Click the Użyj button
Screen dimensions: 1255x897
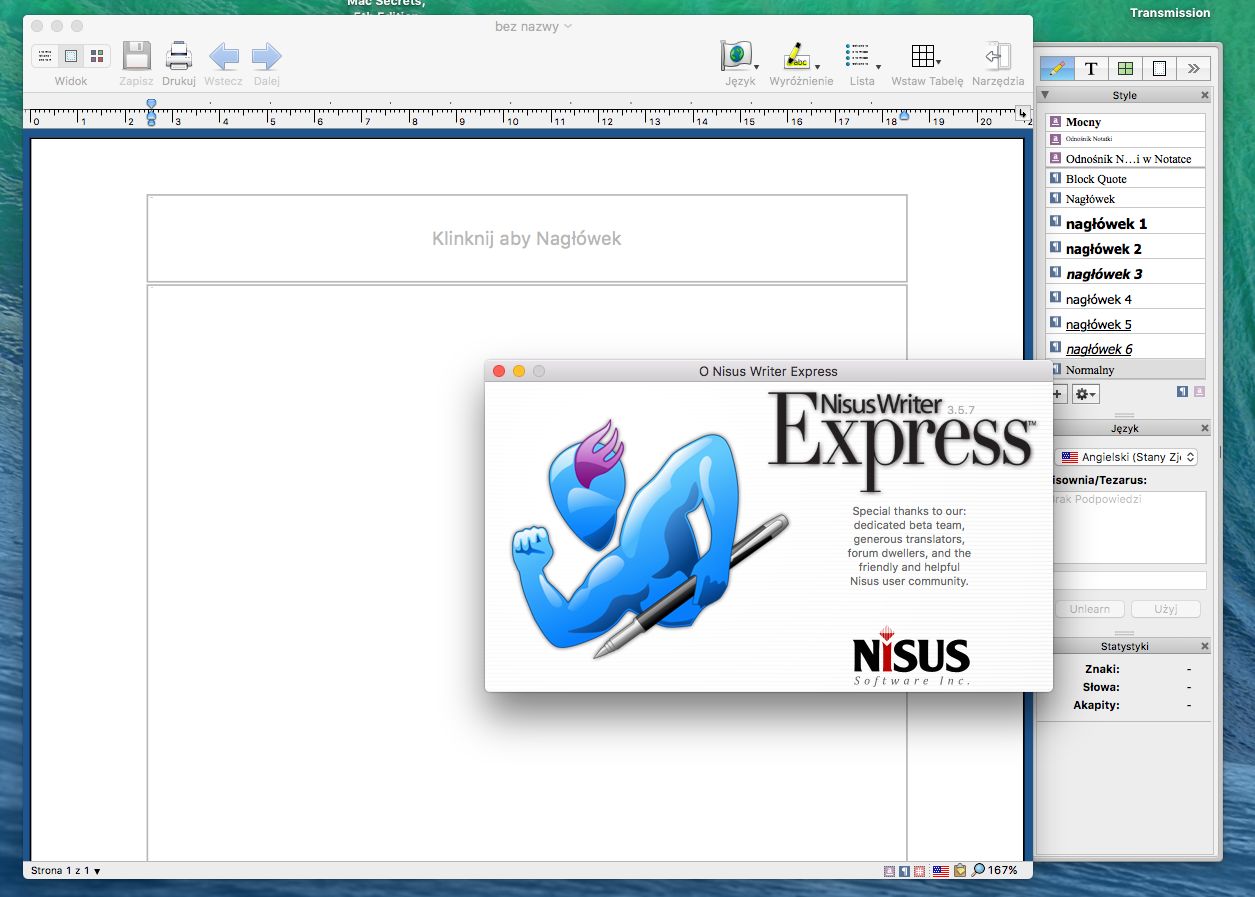(1166, 608)
